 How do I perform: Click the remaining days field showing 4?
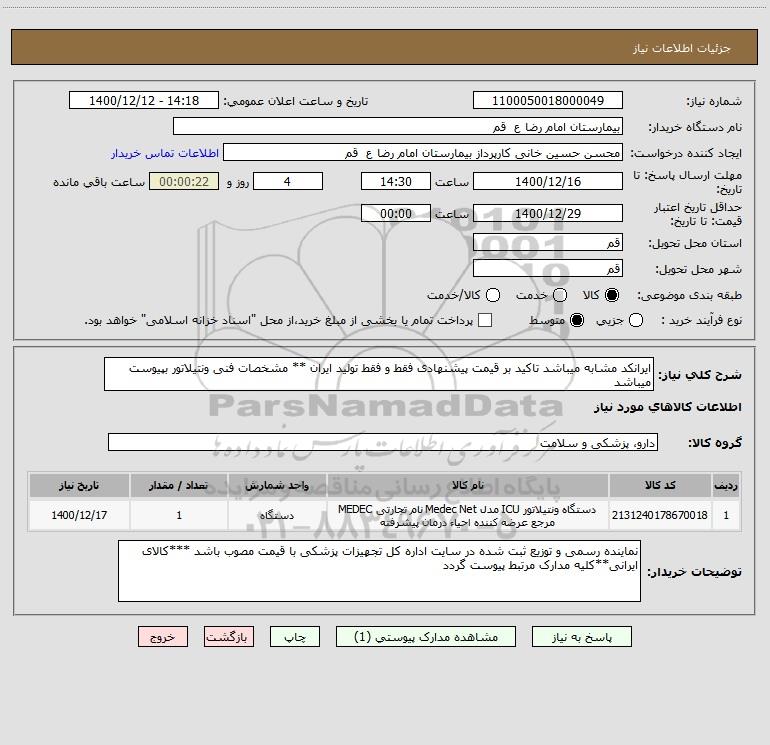[288, 181]
